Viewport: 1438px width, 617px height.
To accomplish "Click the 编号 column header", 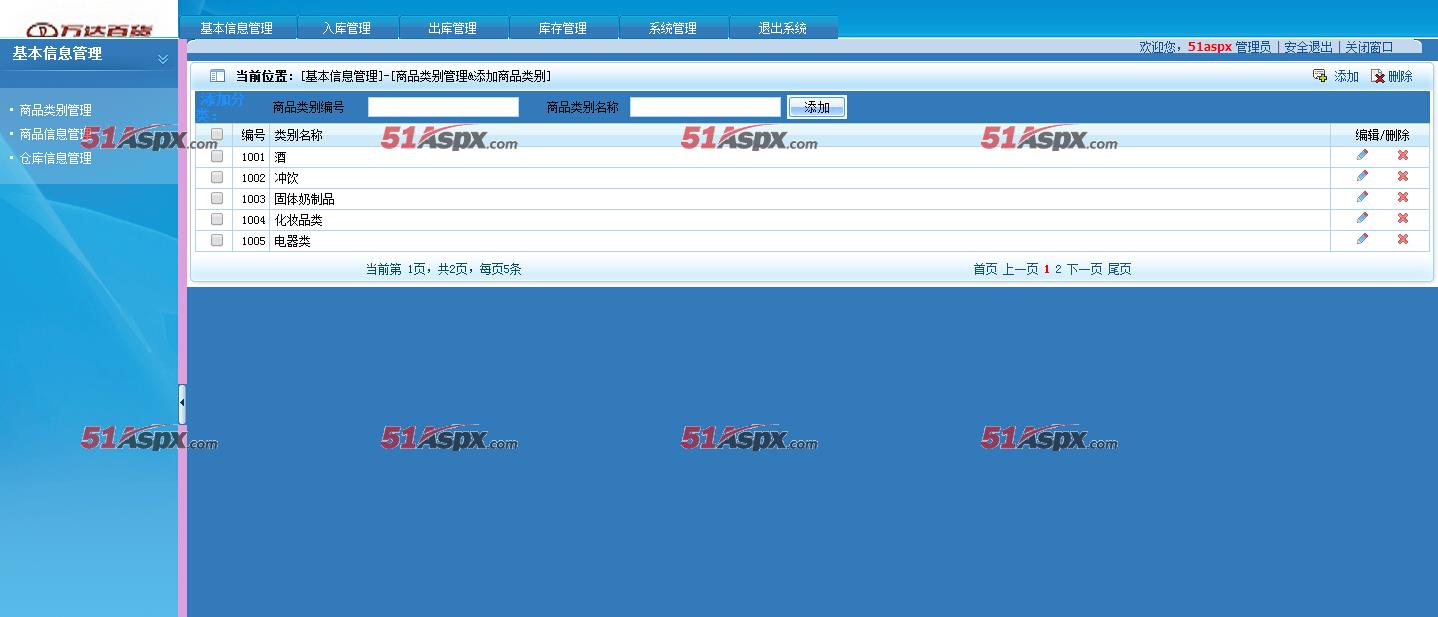I will point(253,135).
